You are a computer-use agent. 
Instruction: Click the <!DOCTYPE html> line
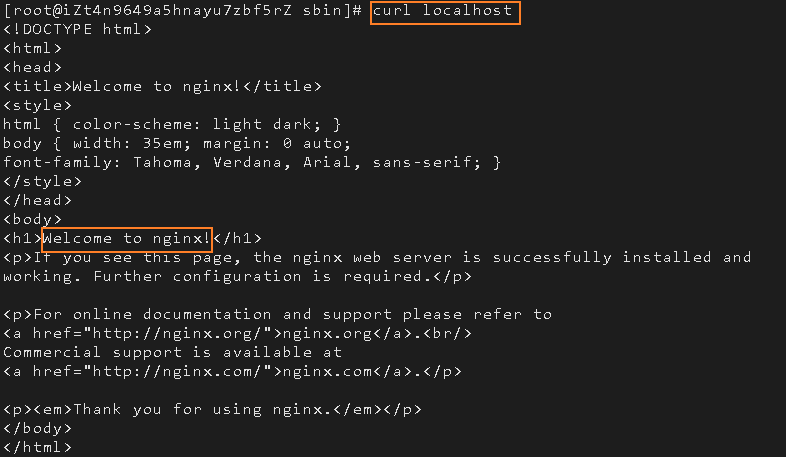coord(77,29)
